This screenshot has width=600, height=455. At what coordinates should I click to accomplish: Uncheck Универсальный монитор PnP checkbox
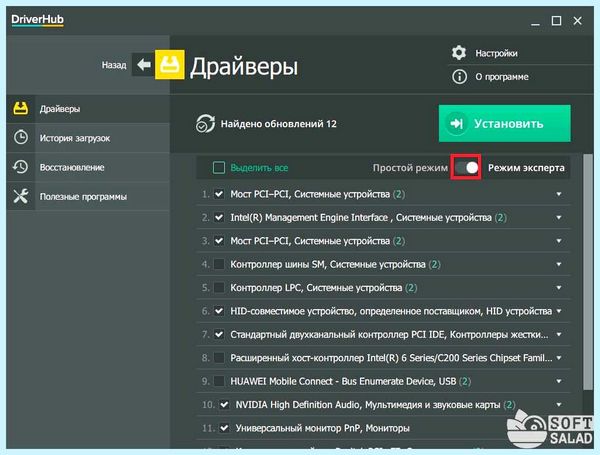click(x=224, y=428)
